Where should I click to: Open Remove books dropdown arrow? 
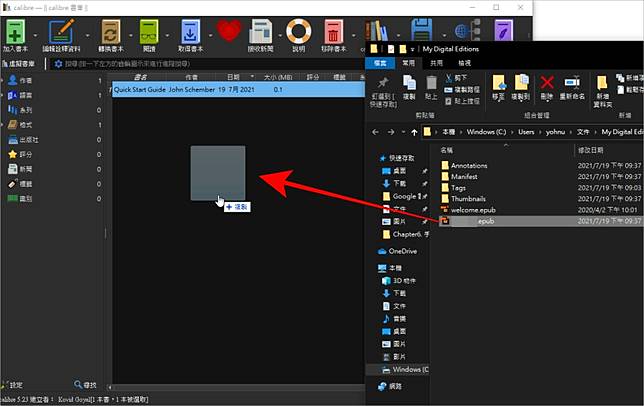pos(354,36)
